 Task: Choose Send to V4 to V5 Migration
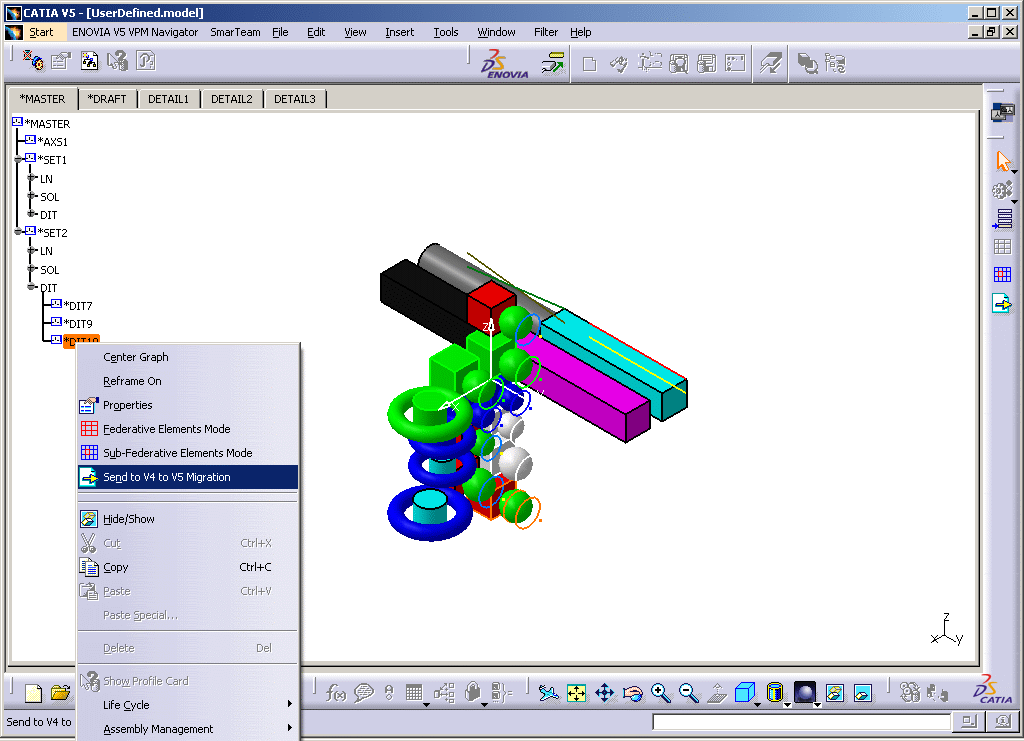166,477
